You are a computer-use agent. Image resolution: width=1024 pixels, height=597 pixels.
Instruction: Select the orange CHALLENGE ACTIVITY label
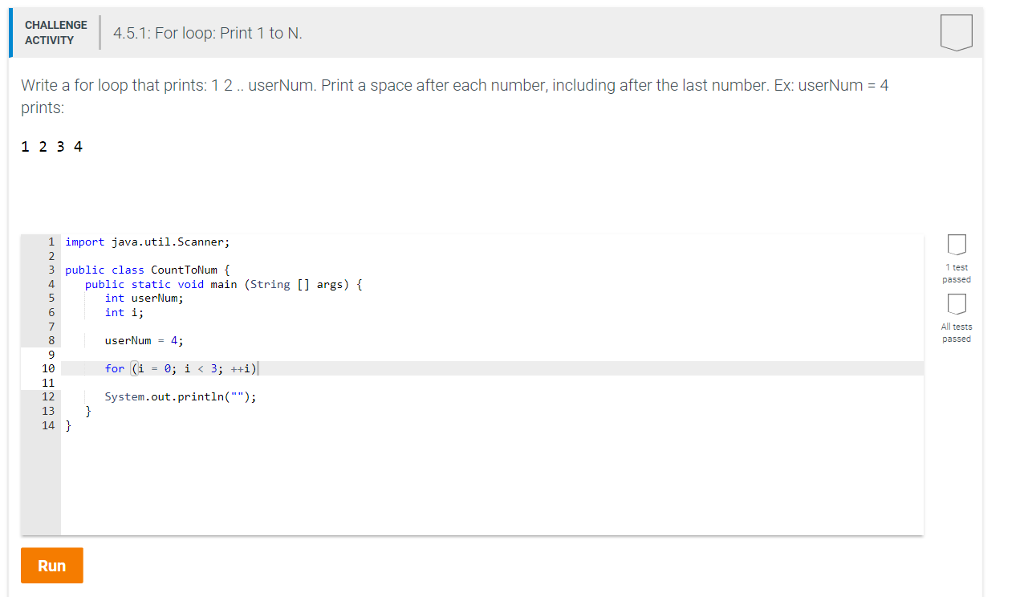pos(56,31)
